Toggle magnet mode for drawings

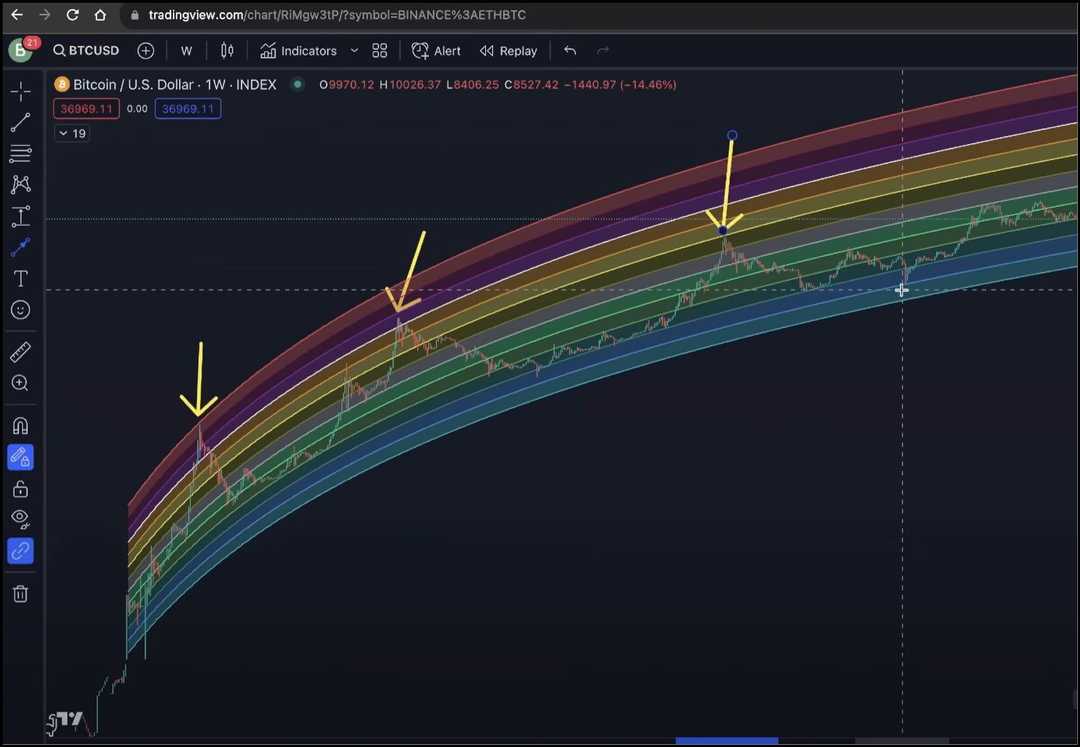20,425
